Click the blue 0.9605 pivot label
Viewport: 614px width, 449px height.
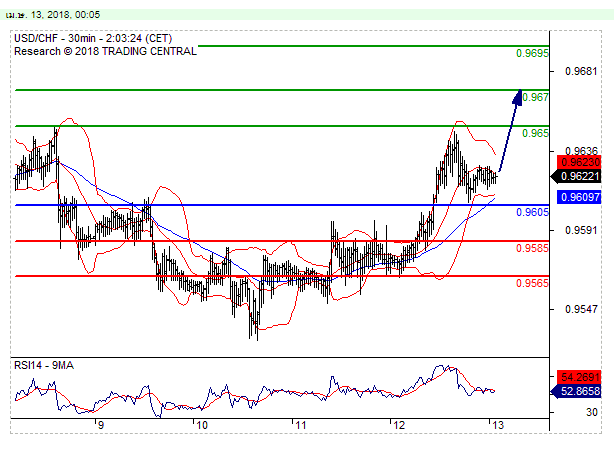point(532,212)
